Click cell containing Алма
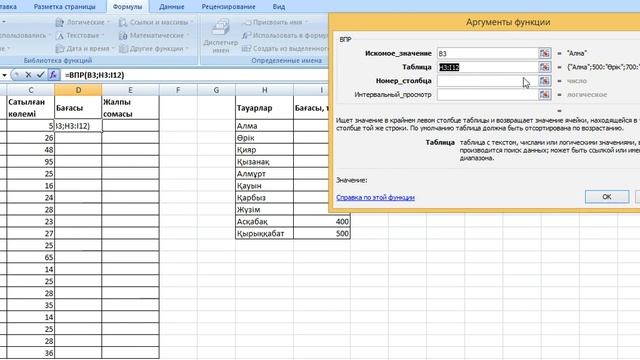The height and width of the screenshot is (360, 640). click(x=264, y=126)
